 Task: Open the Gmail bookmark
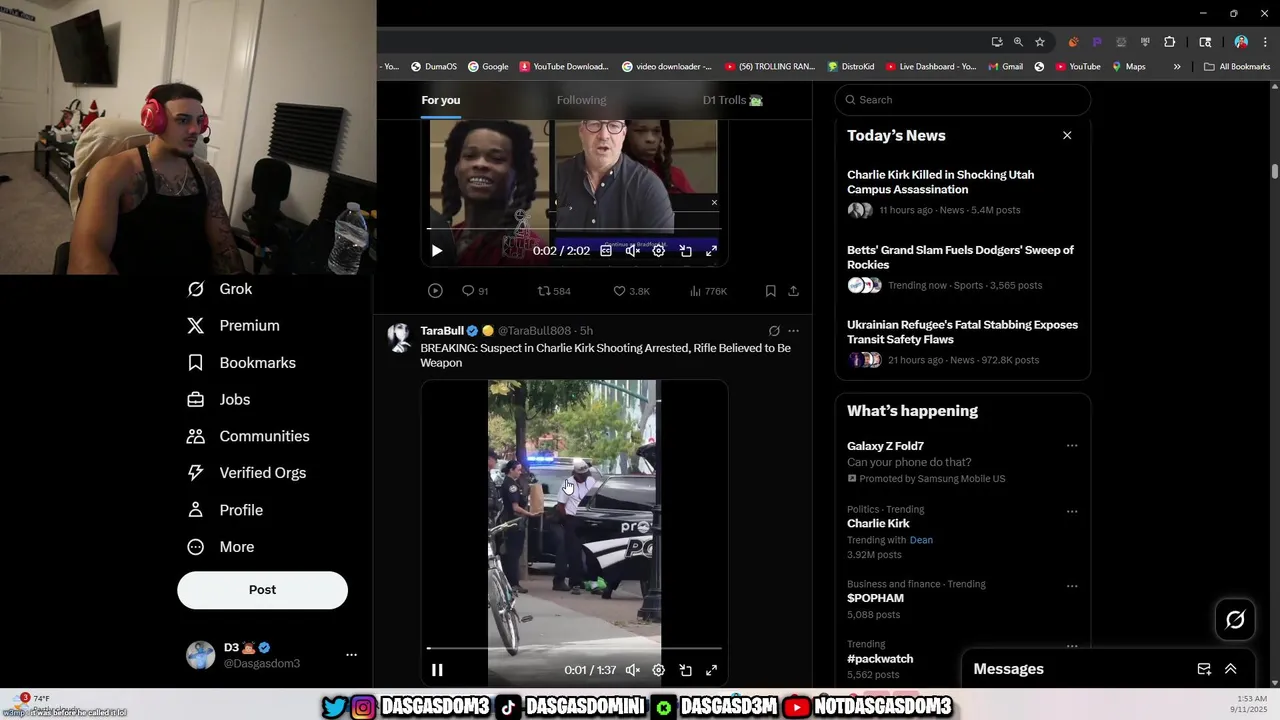click(x=1005, y=67)
